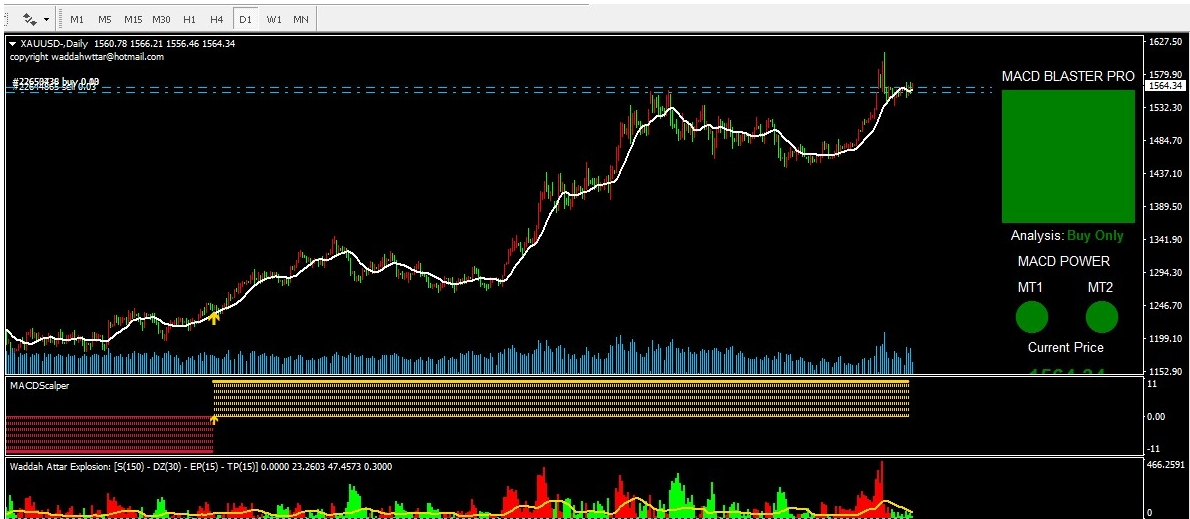This screenshot has height=519, width=1190.
Task: Open the dropdown arrow beside the template icon
Action: (x=46, y=19)
